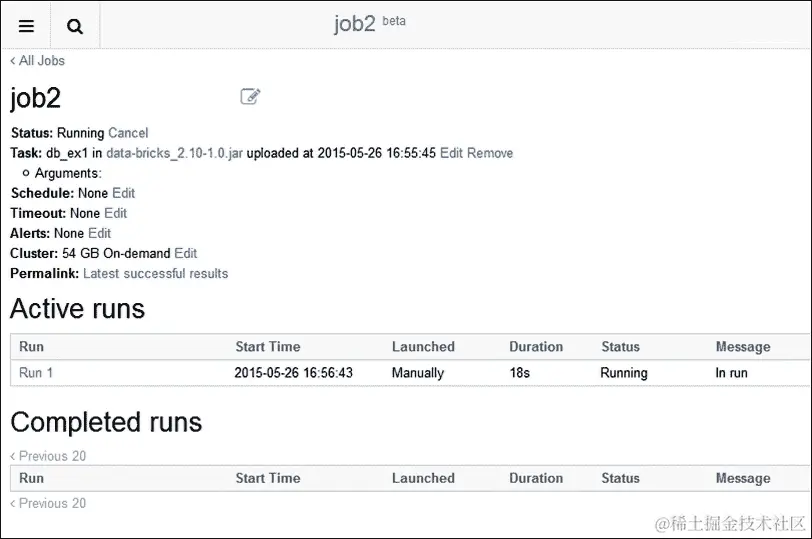
Task: Remove the task jar
Action: 490,153
